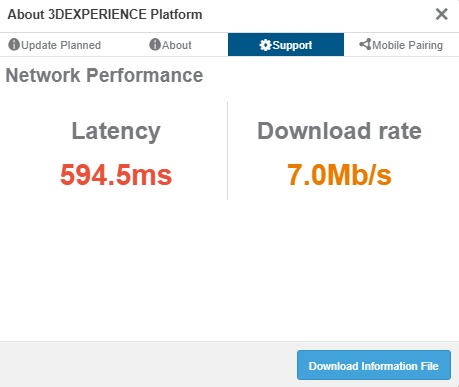Select the Latency label text
This screenshot has width=459, height=387.
(x=116, y=131)
